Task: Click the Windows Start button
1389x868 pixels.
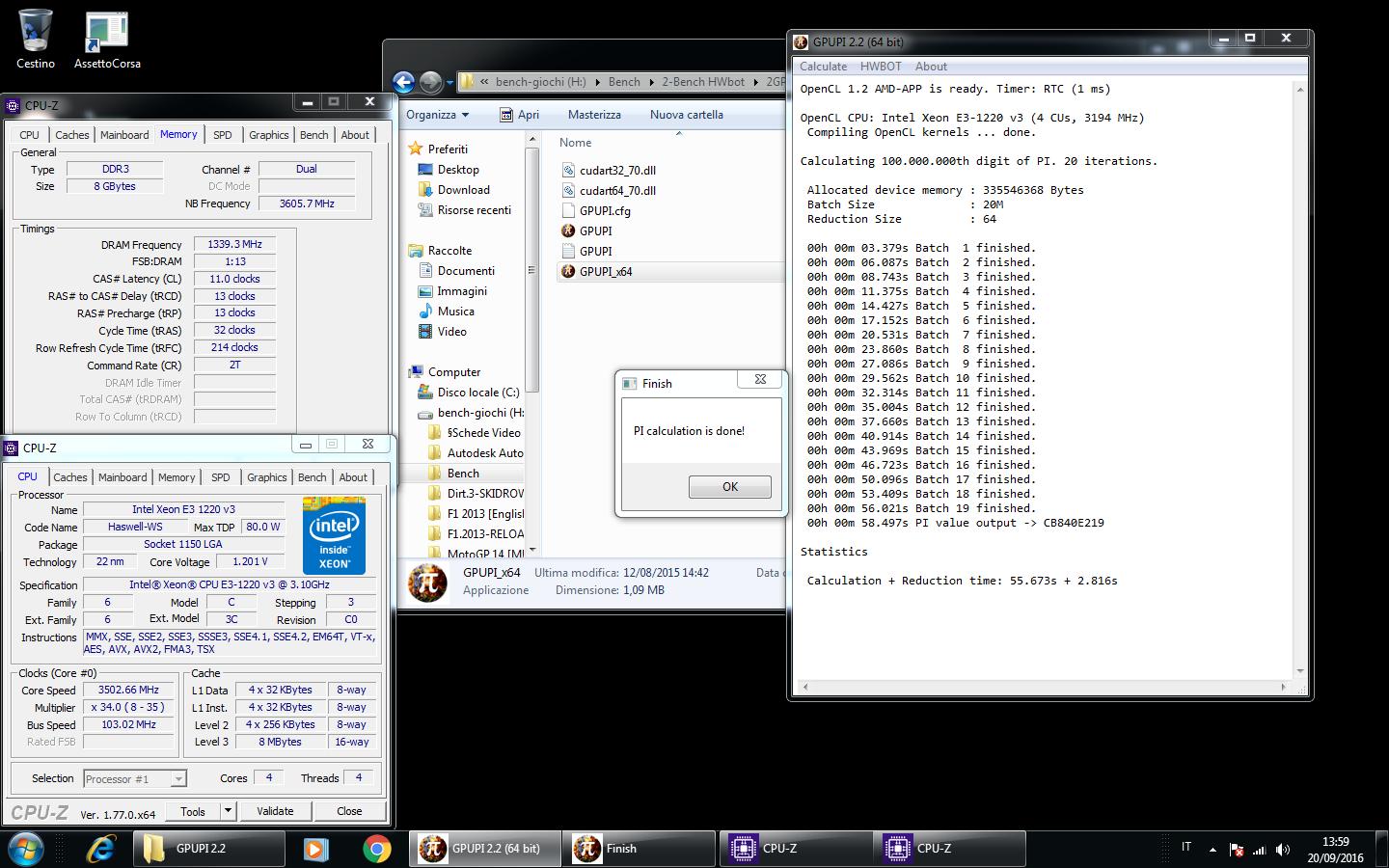Action: click(x=26, y=849)
